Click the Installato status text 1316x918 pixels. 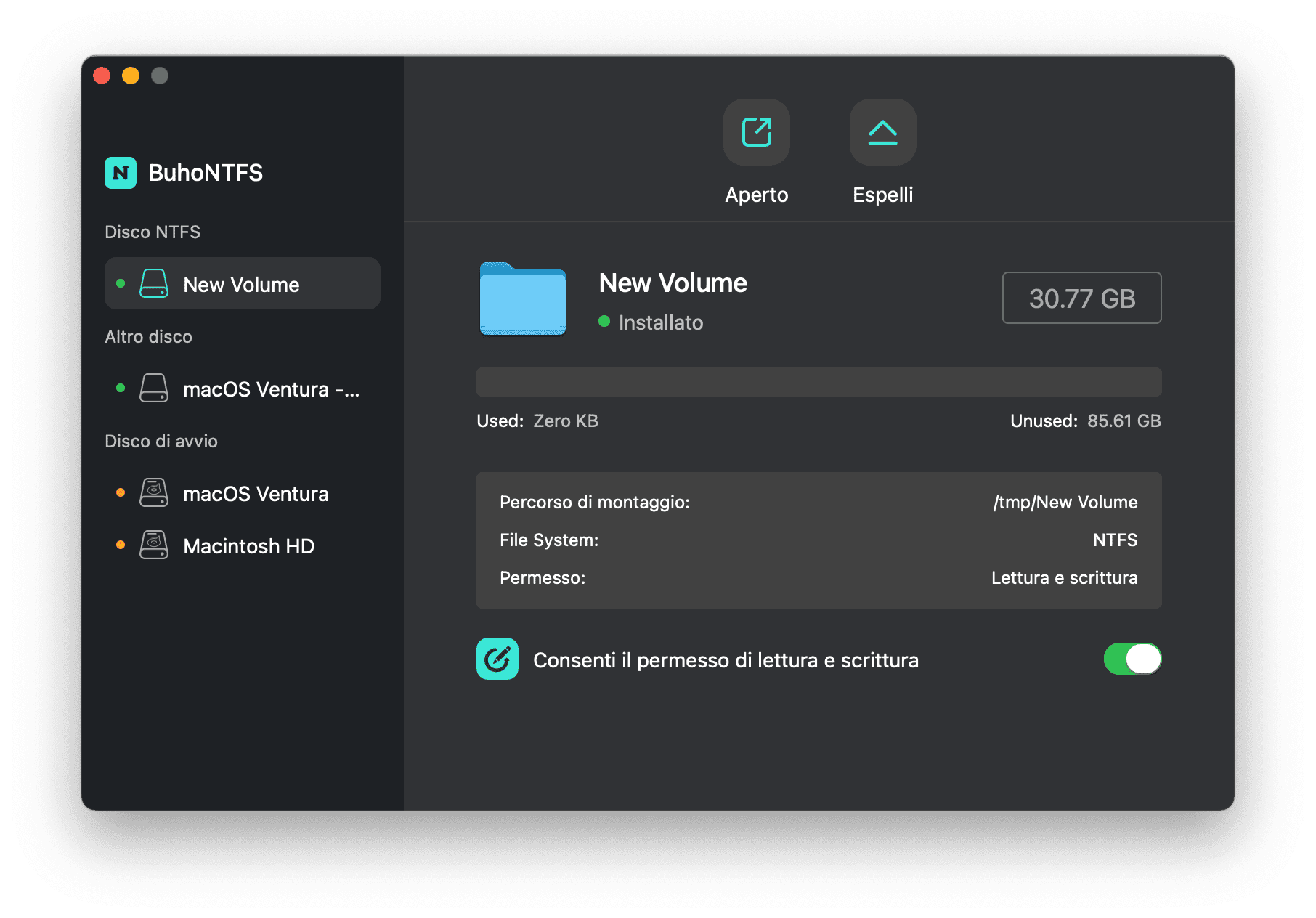(660, 322)
